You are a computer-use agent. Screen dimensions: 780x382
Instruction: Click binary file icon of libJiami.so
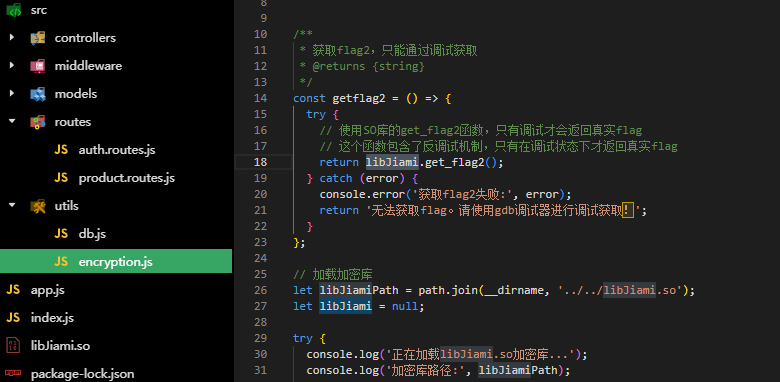[13, 345]
